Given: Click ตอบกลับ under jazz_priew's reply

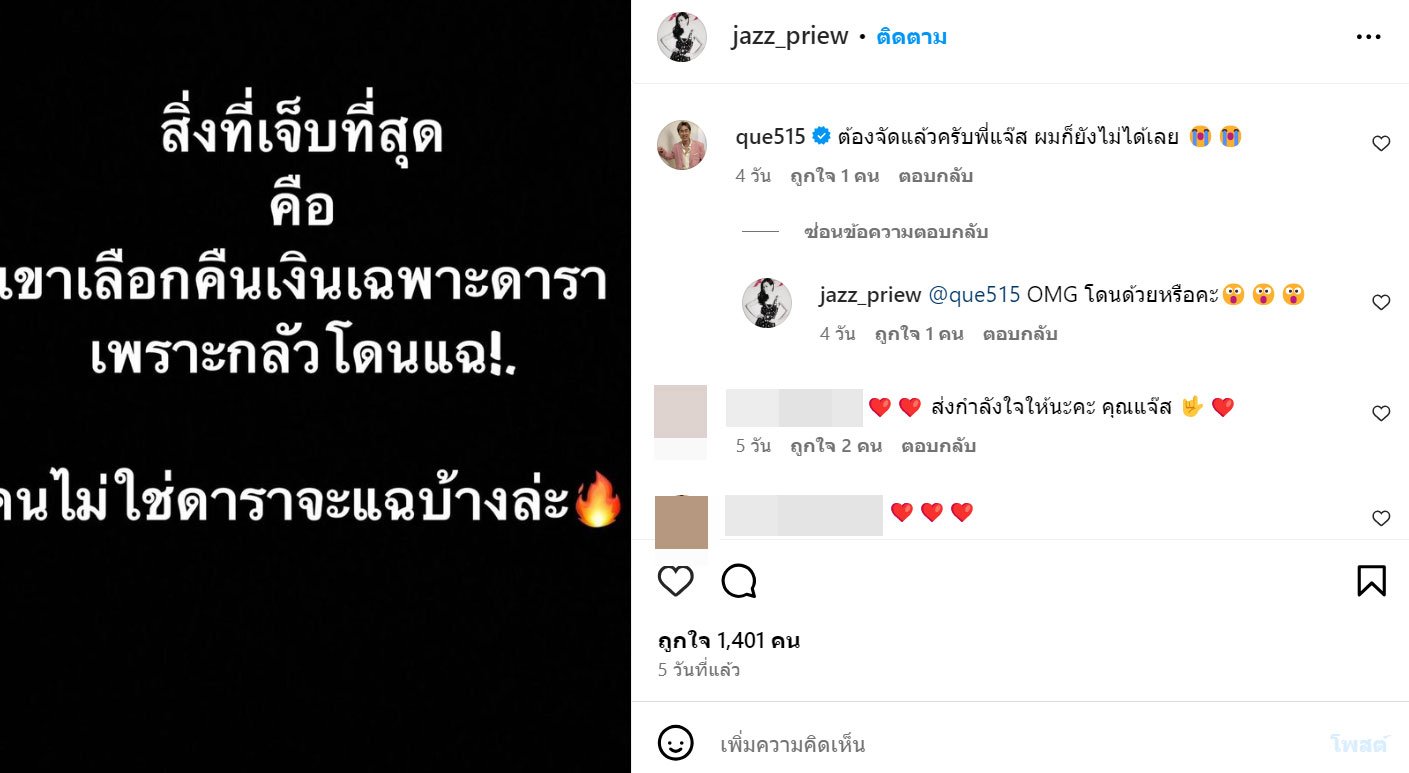Looking at the screenshot, I should click(x=1020, y=334).
